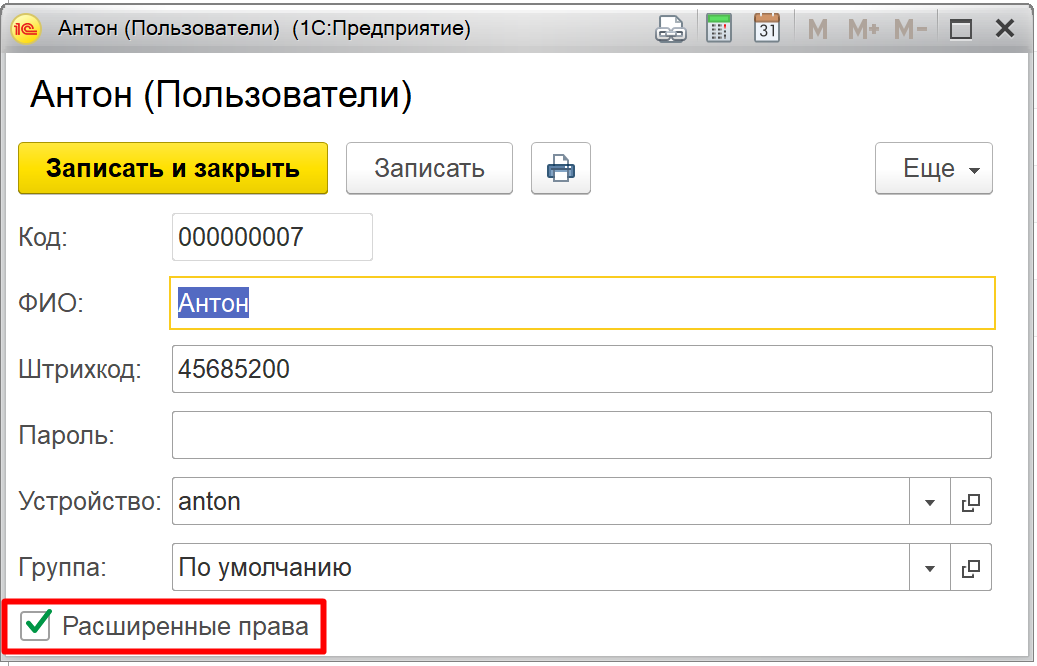
Task: Click the empty Пароль field
Action: pyautogui.click(x=582, y=435)
